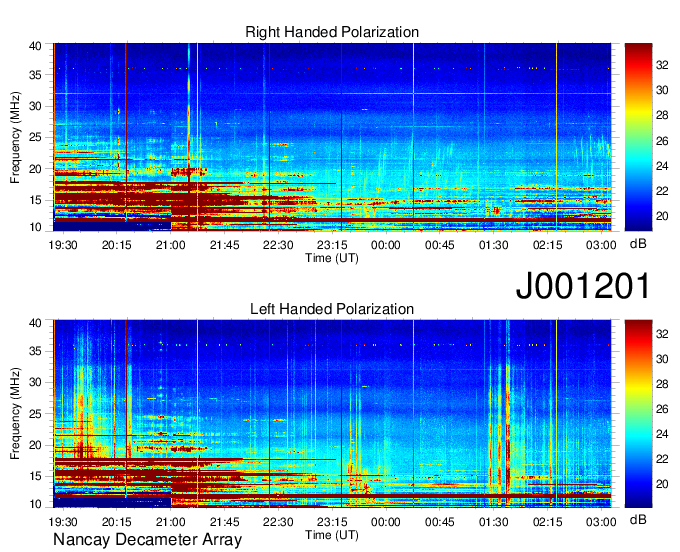
Task: Click the 20:15 tick of Left Handed plot
Action: tap(117, 522)
